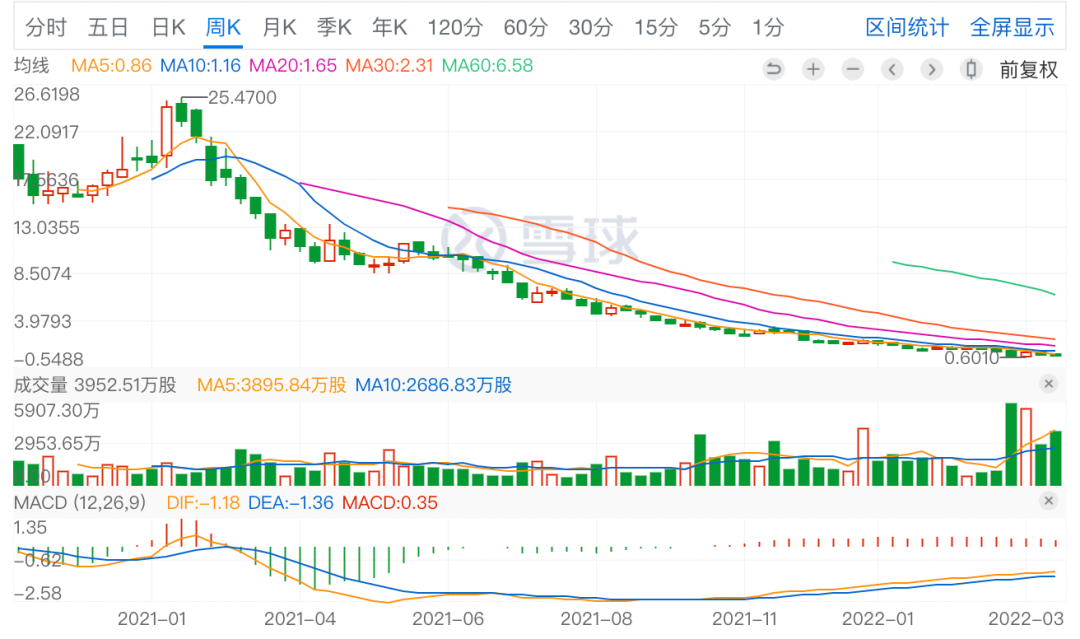Click the 2021-08 date axis label
1080x639 pixels.
tap(596, 618)
